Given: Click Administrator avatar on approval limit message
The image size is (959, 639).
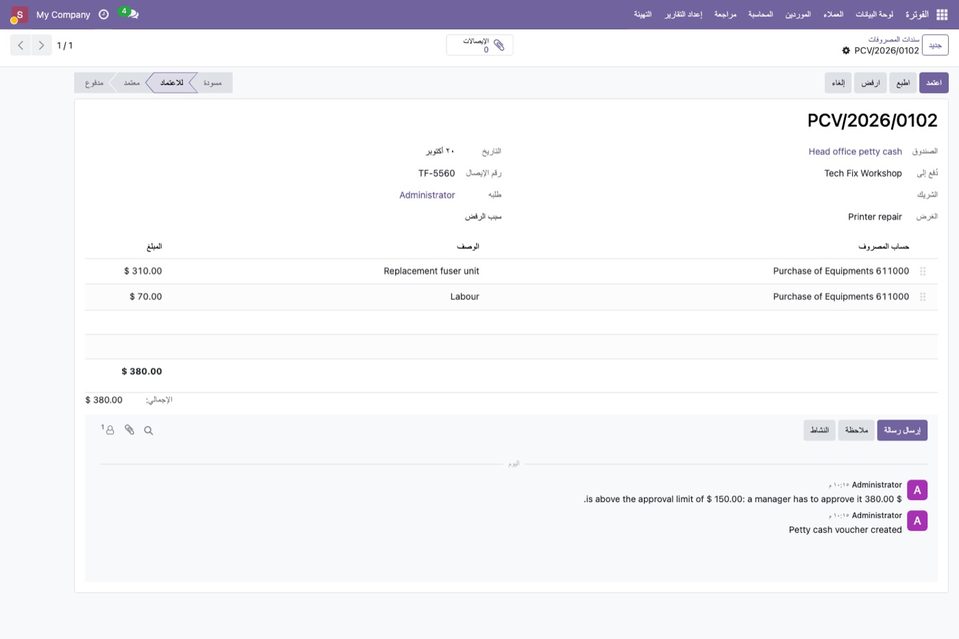Looking at the screenshot, I should pyautogui.click(x=917, y=490).
